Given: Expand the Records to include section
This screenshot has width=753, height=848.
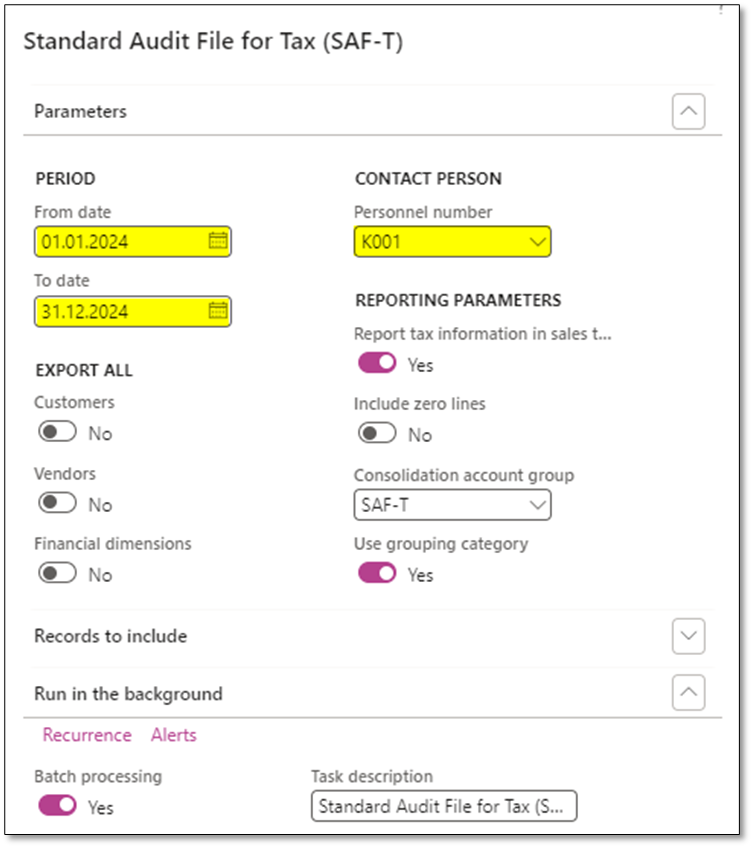Looking at the screenshot, I should click(x=688, y=636).
